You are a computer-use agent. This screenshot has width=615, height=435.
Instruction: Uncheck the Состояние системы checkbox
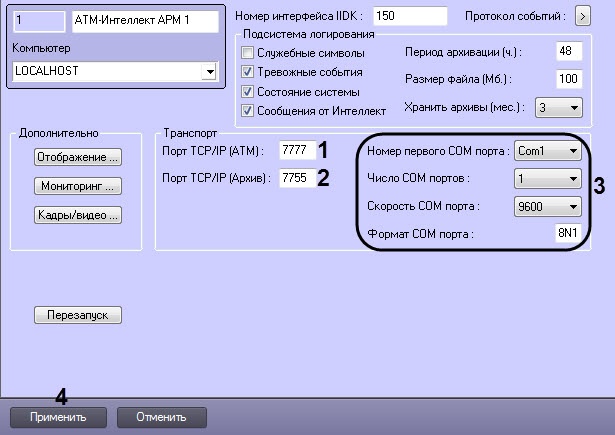point(247,91)
